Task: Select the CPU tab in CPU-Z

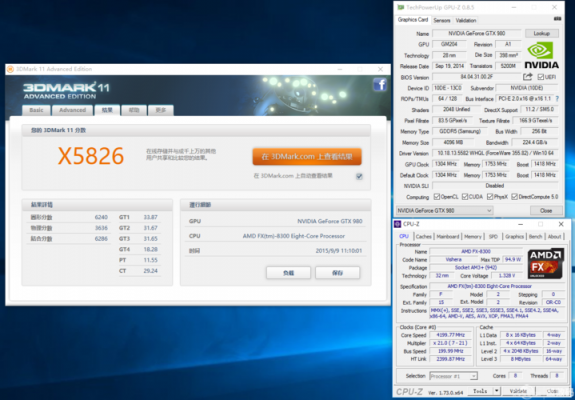Action: coord(404,236)
